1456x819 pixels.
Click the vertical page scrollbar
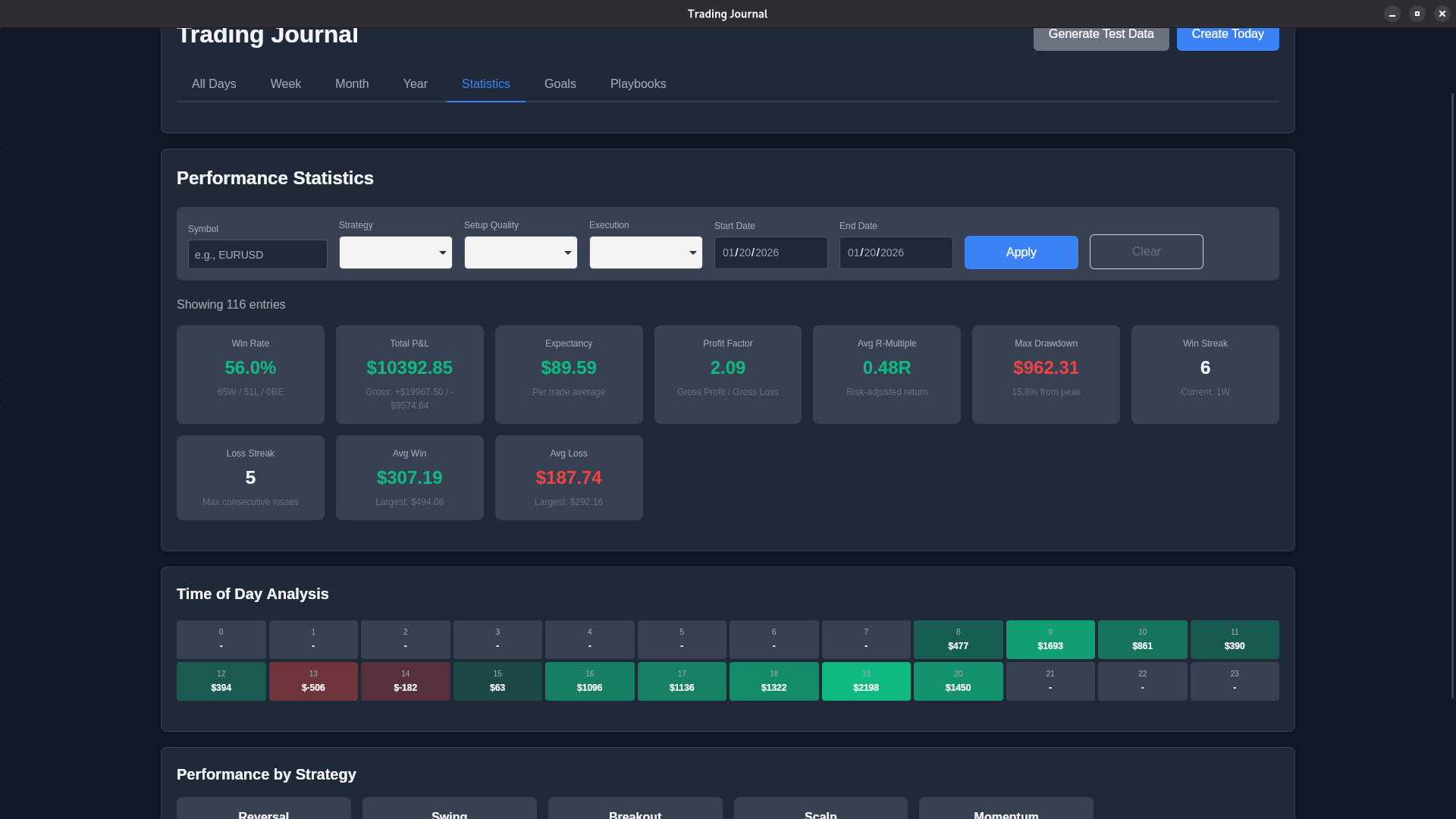click(1452, 394)
